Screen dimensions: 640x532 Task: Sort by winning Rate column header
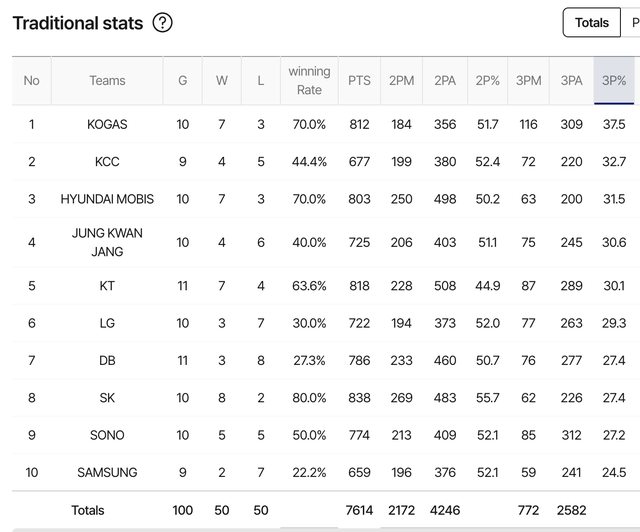click(309, 81)
